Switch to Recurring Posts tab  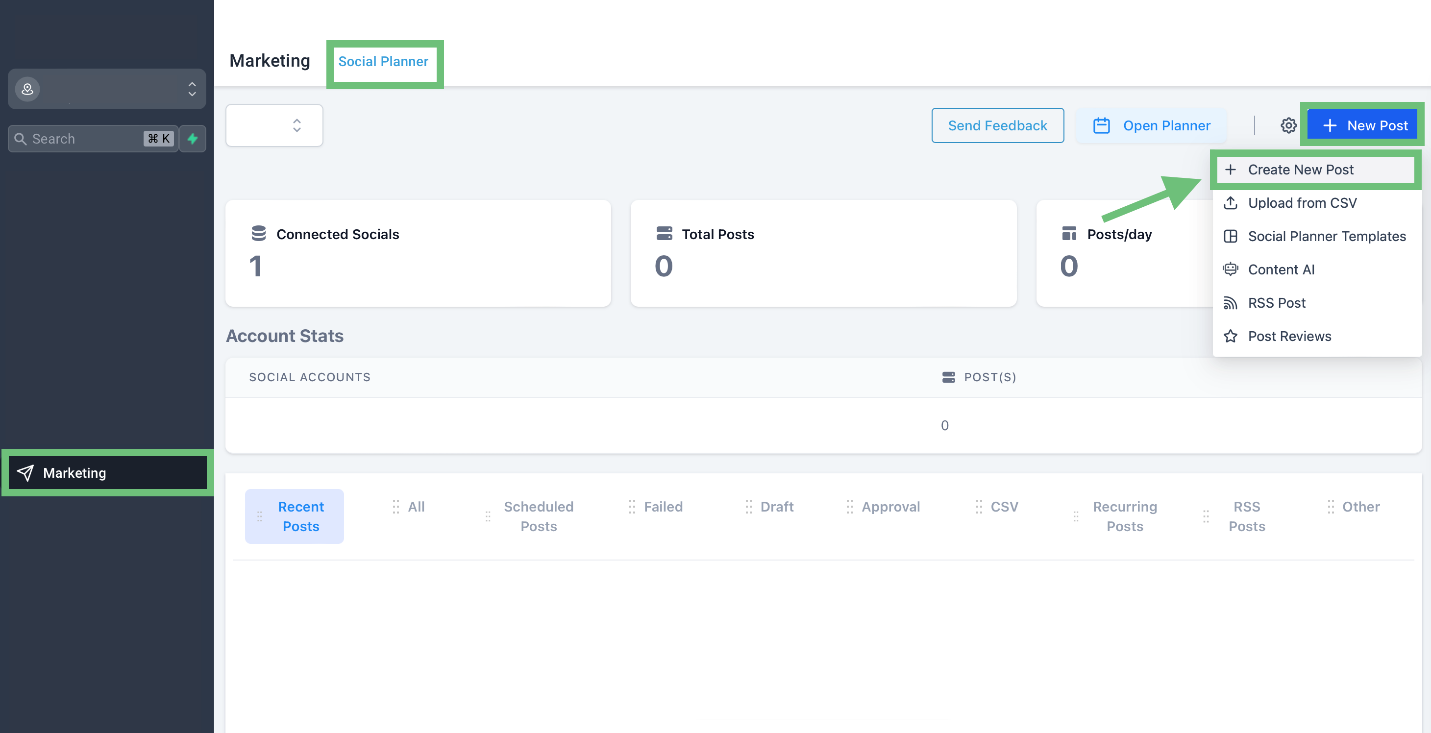tap(1124, 516)
